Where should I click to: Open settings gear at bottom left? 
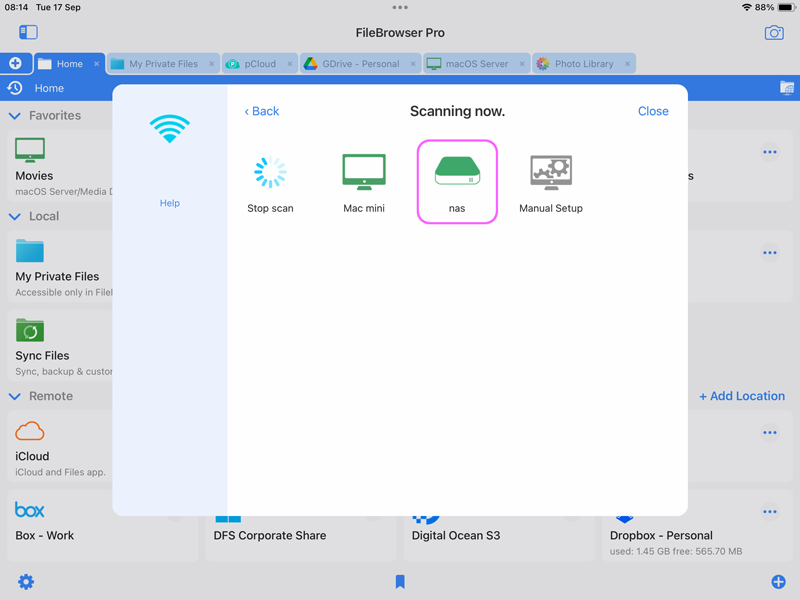pyautogui.click(x=26, y=582)
